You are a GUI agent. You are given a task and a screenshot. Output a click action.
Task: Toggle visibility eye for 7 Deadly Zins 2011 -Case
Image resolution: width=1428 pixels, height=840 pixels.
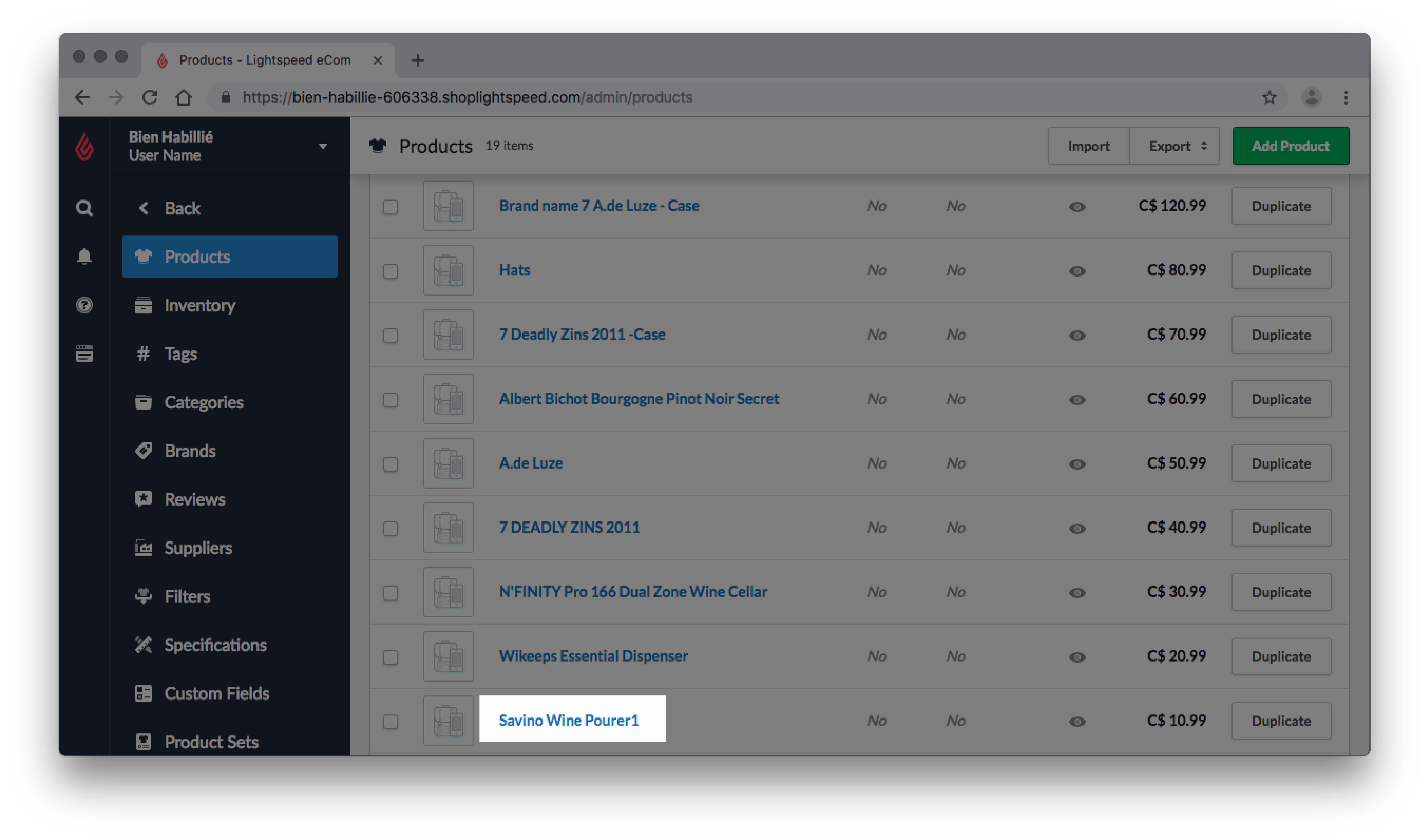click(x=1077, y=335)
